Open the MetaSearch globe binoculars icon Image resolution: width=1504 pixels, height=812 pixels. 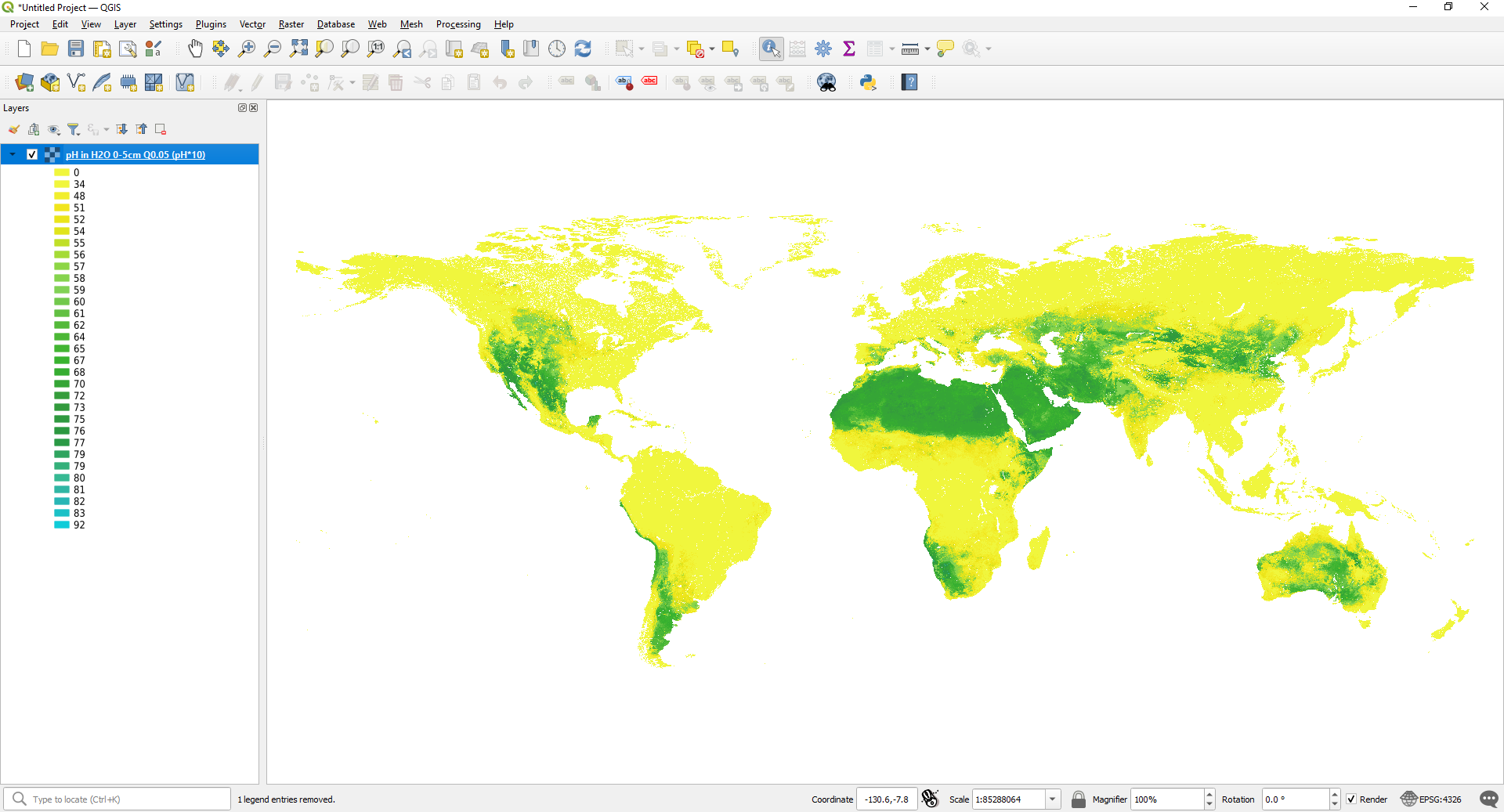(826, 82)
